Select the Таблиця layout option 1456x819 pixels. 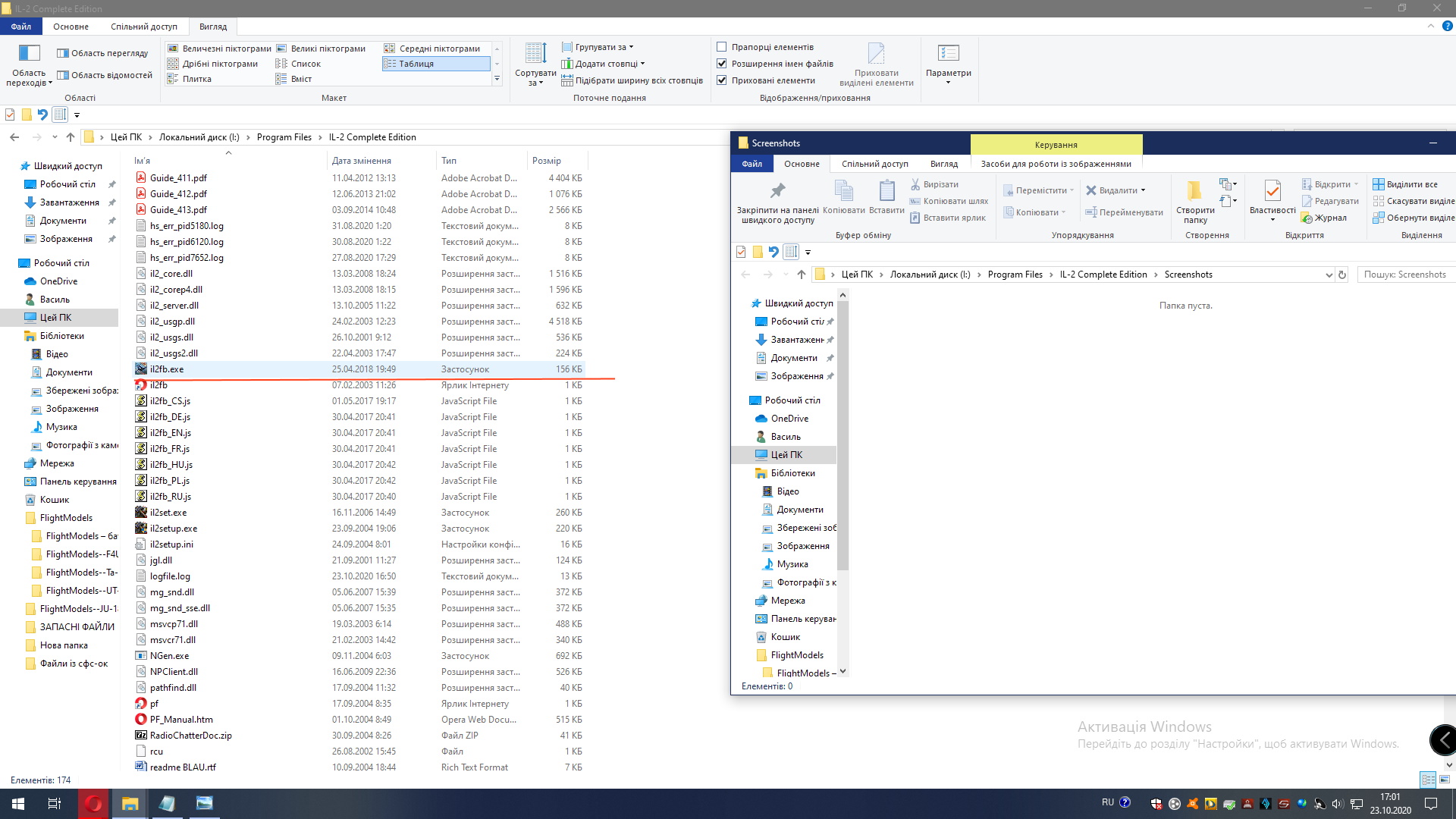click(x=416, y=64)
